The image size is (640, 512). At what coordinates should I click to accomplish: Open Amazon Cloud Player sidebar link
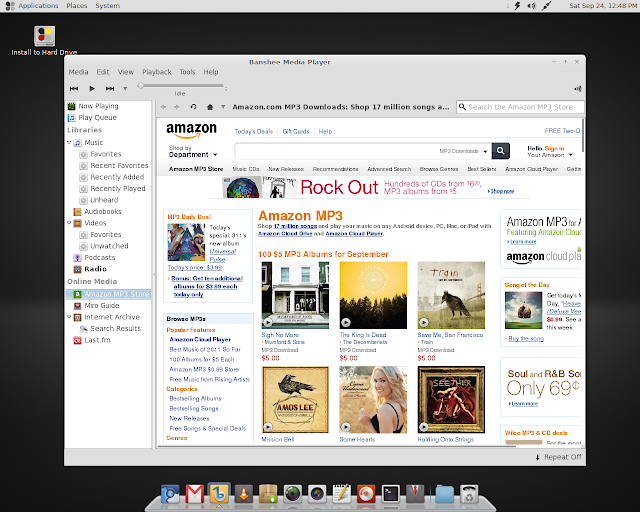[x=200, y=340]
